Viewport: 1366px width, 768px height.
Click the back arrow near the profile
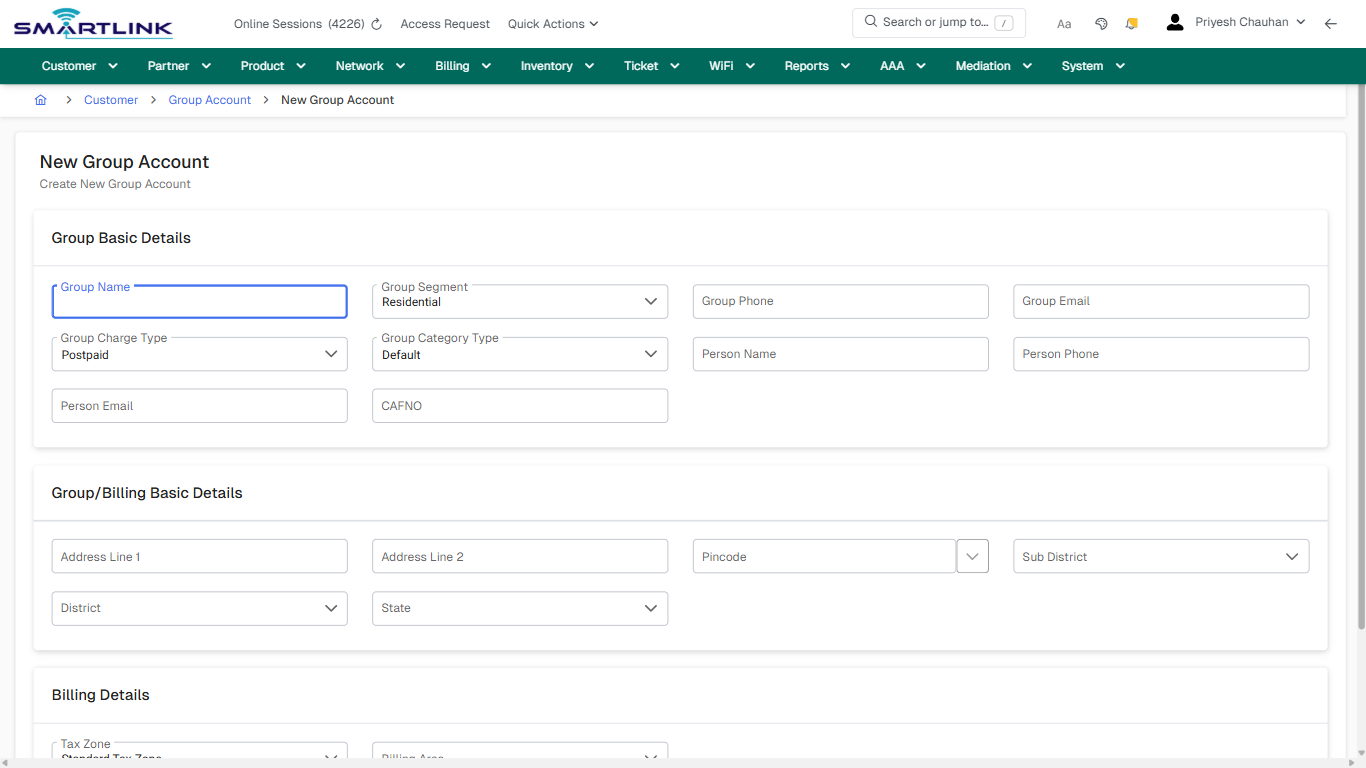(x=1331, y=23)
